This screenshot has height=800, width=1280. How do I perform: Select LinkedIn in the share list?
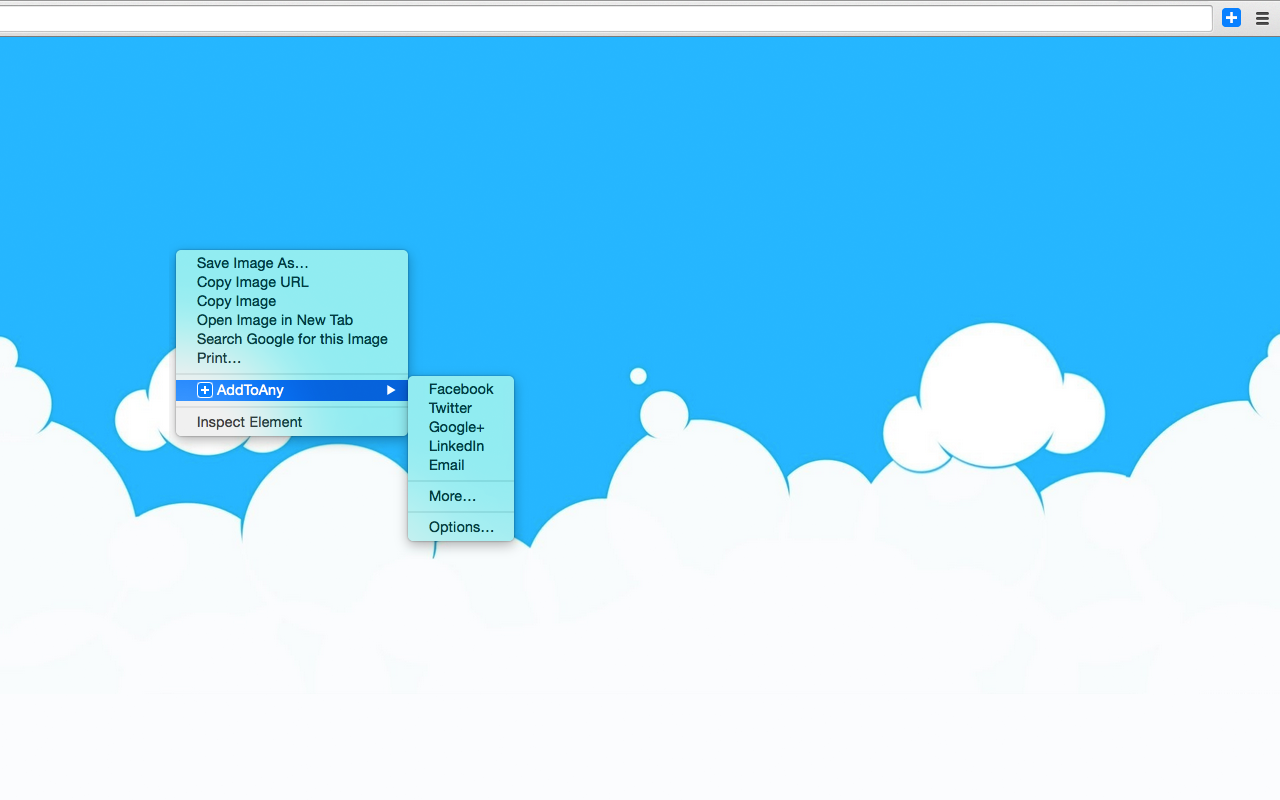click(x=456, y=446)
